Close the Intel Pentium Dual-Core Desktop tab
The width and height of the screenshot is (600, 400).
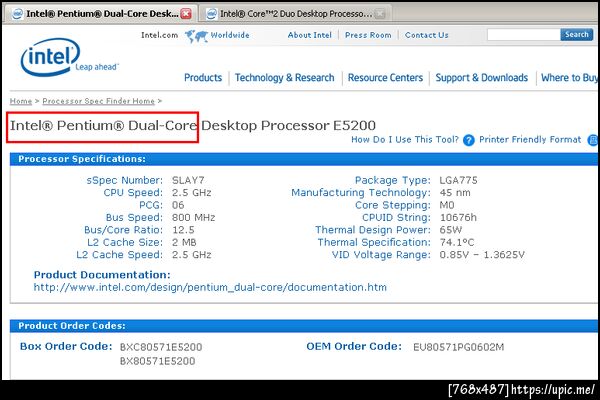pos(186,14)
